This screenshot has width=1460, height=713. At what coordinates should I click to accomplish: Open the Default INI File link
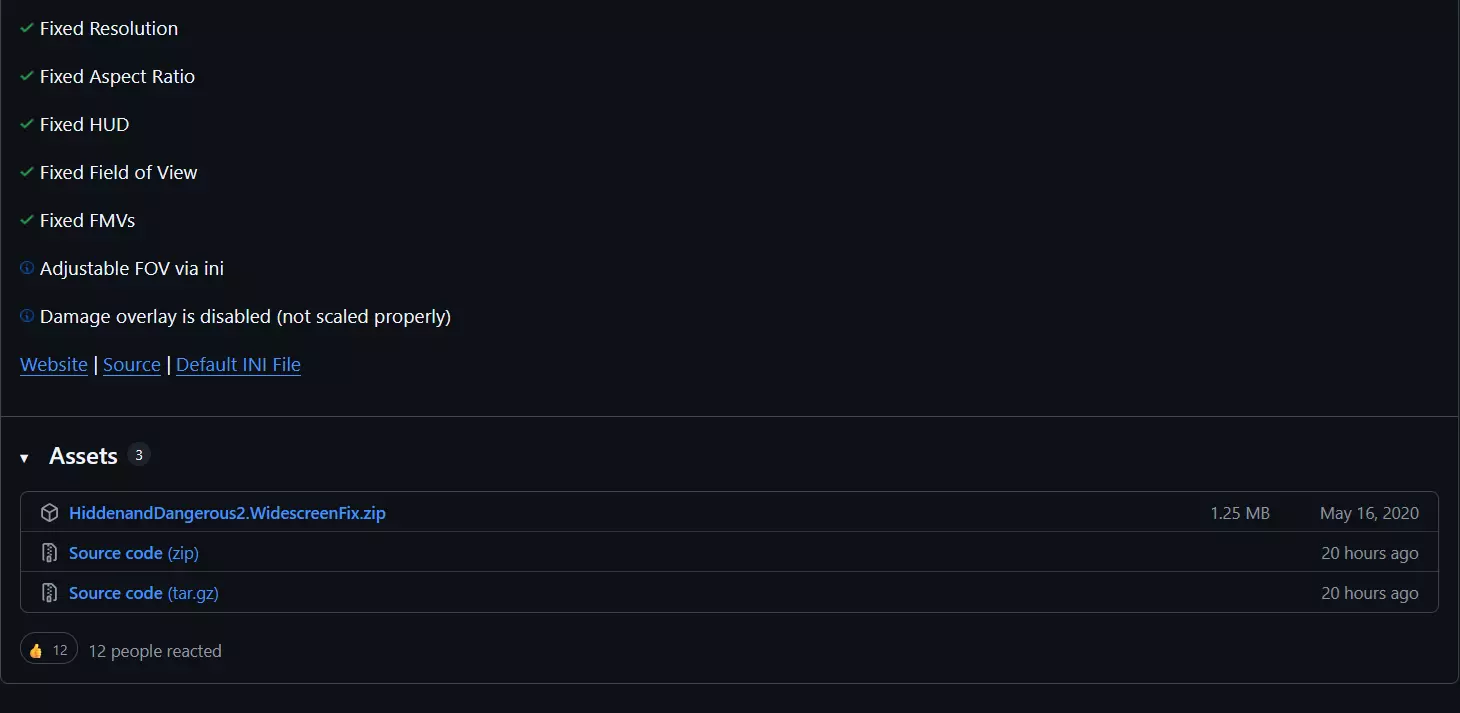pos(238,365)
